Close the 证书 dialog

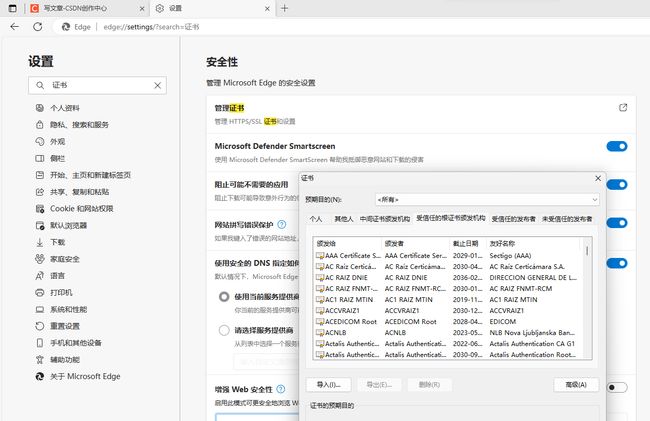click(598, 178)
